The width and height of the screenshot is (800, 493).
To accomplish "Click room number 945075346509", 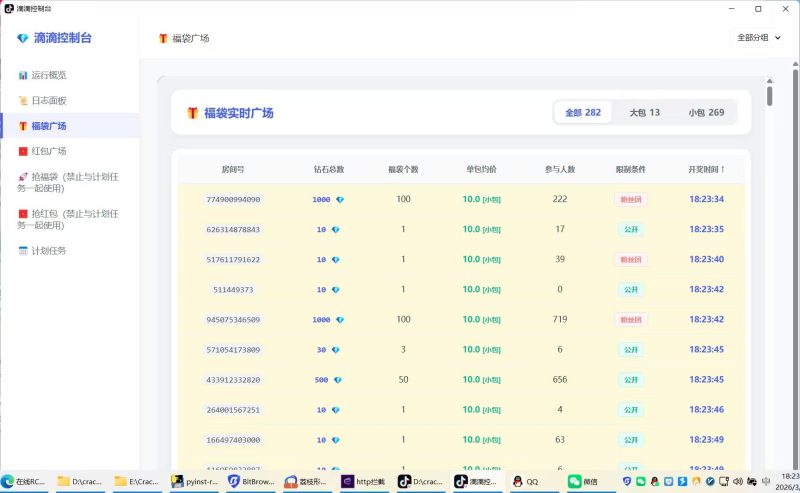I will 233,320.
